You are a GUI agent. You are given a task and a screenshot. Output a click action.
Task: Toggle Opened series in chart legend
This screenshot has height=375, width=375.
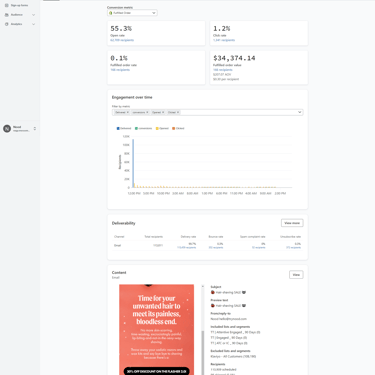click(162, 128)
